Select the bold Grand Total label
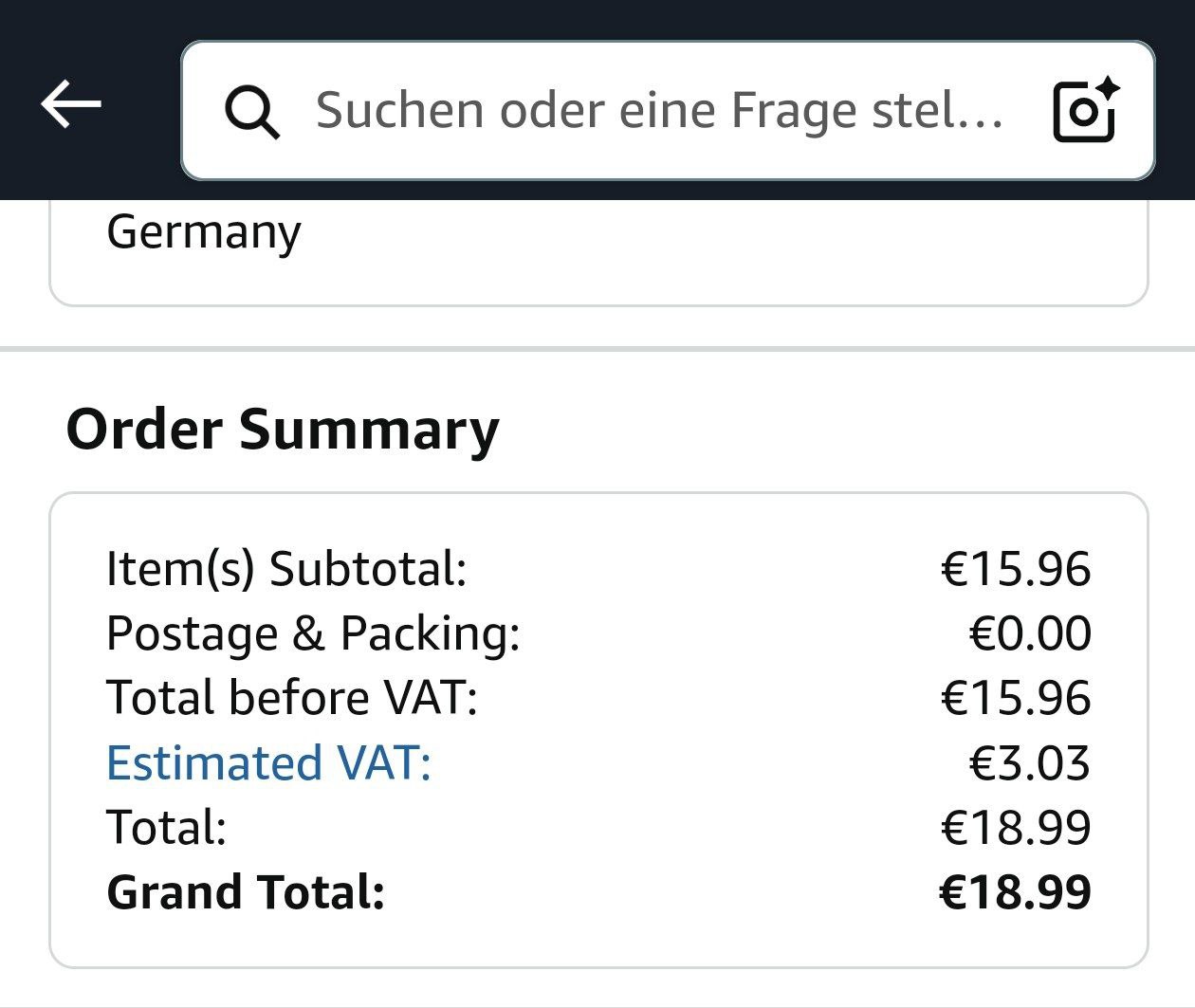 (x=246, y=892)
